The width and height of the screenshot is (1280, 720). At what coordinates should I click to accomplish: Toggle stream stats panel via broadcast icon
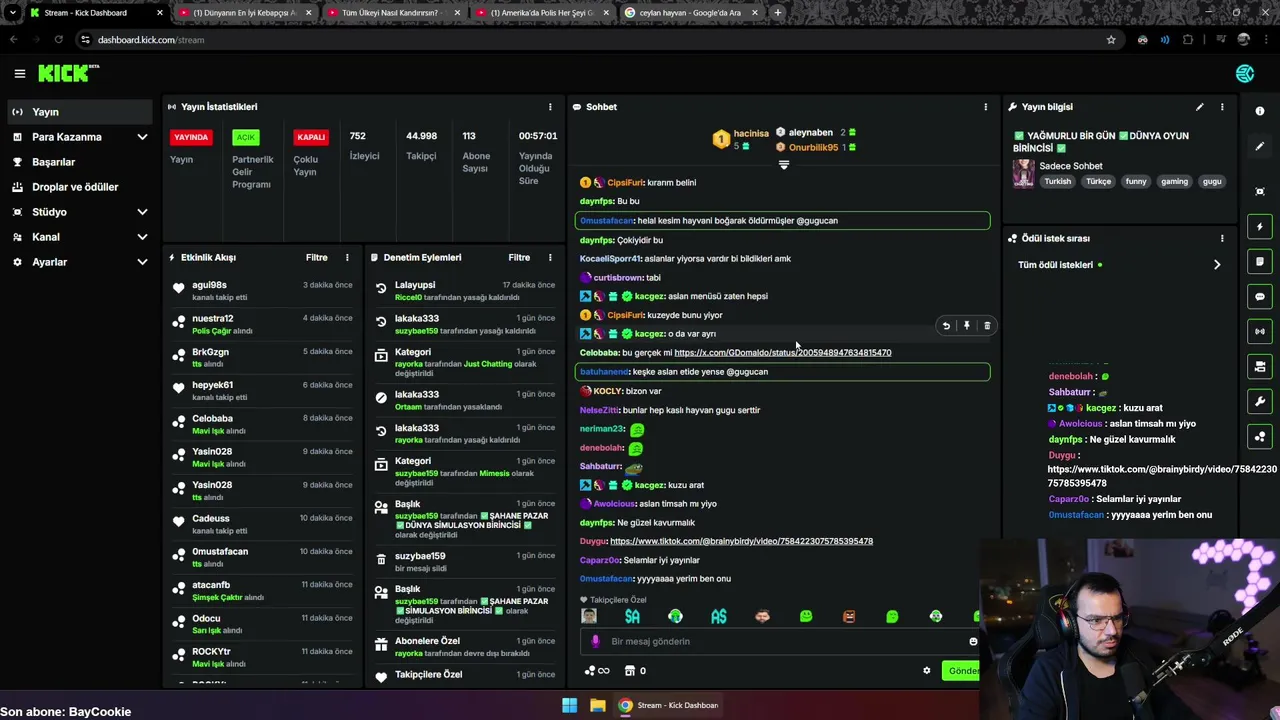(x=1260, y=331)
